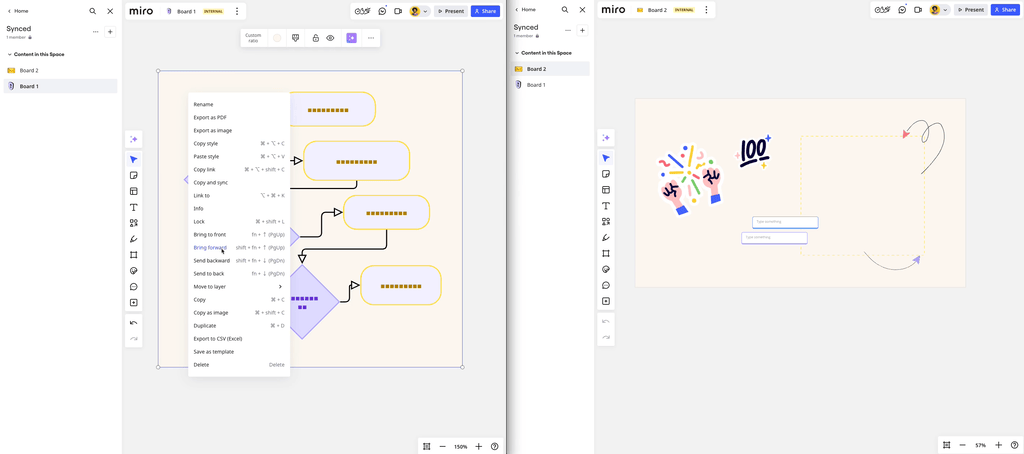
Task: Click the undo arrow in Board 1 toolbar
Action: [x=133, y=323]
